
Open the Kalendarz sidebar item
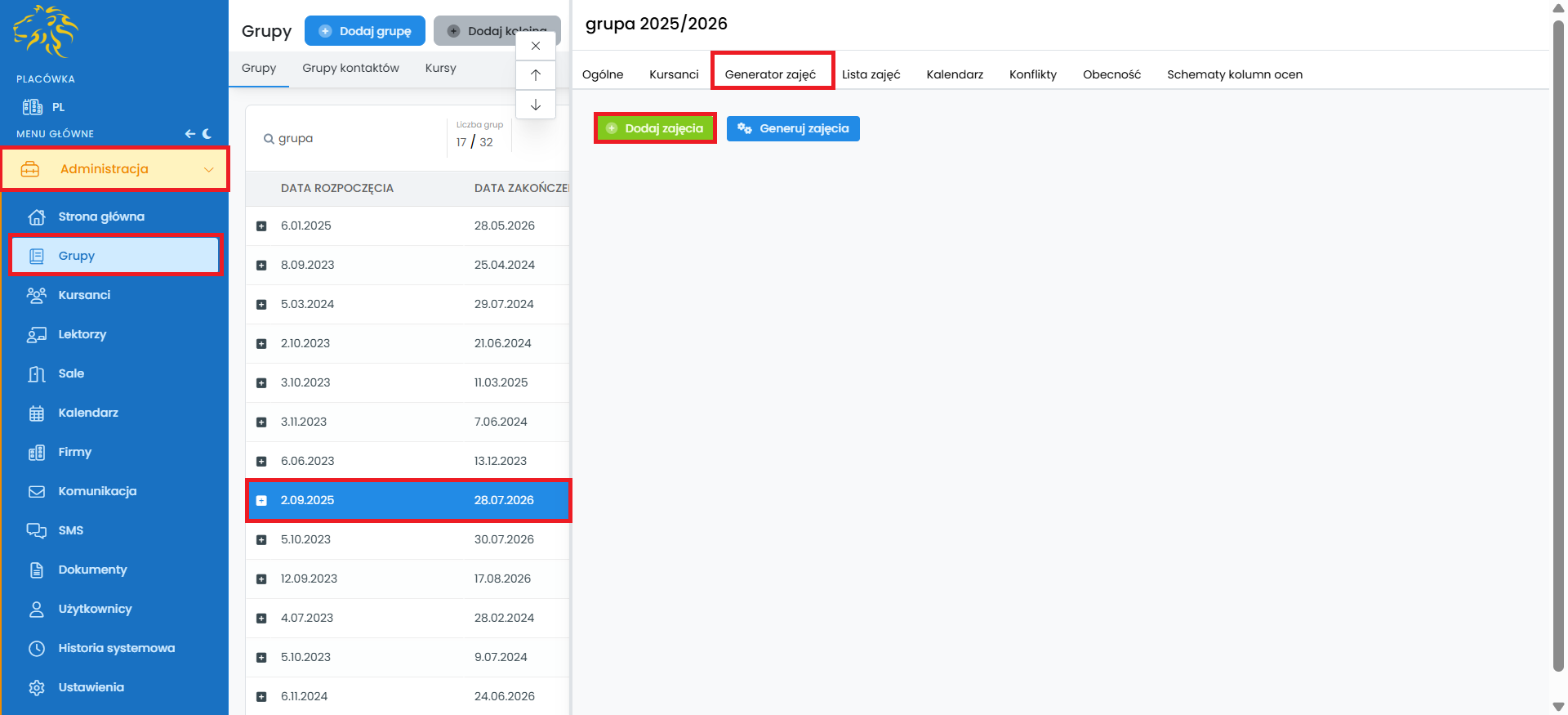point(87,413)
